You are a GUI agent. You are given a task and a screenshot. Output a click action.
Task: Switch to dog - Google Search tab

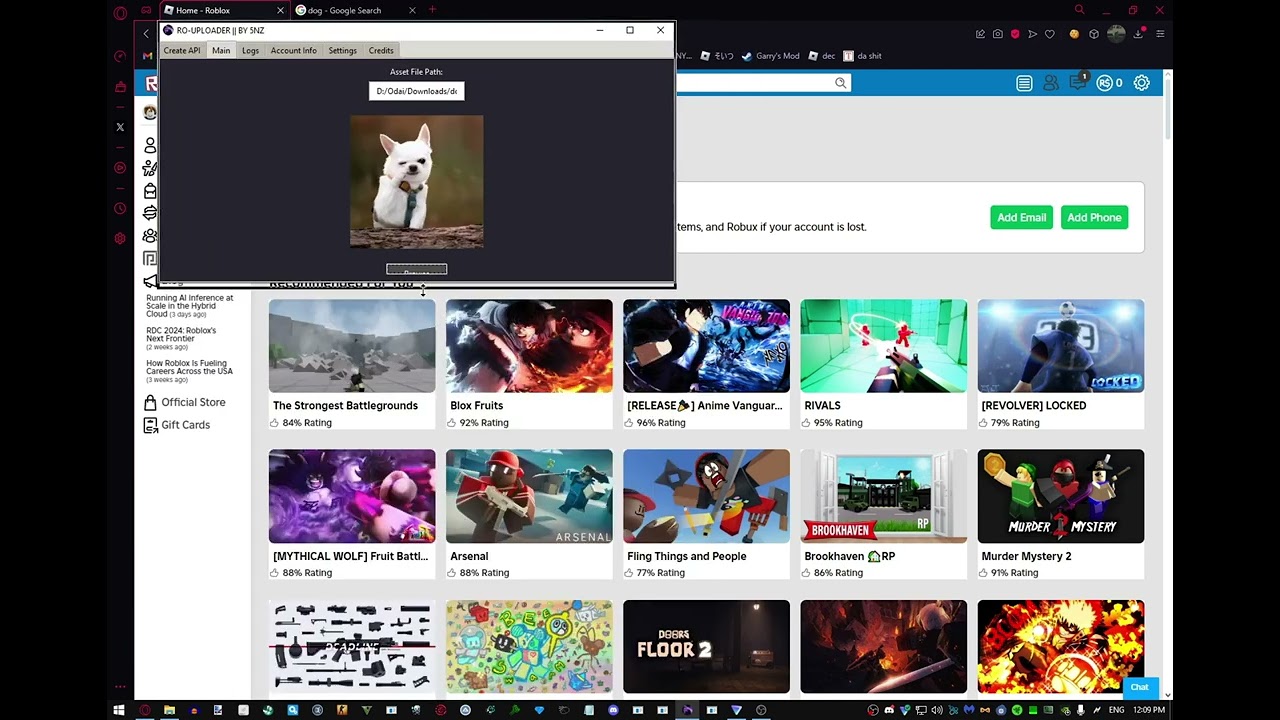pyautogui.click(x=355, y=10)
